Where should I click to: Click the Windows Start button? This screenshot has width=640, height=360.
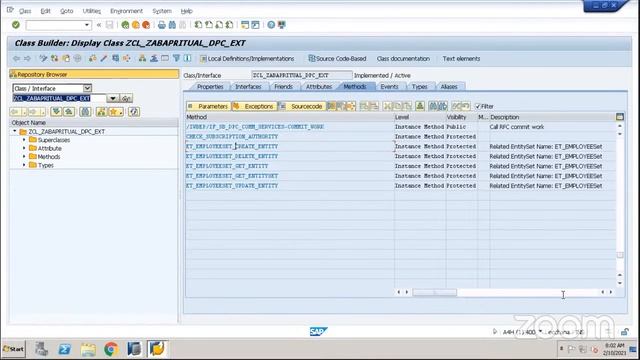[13, 349]
